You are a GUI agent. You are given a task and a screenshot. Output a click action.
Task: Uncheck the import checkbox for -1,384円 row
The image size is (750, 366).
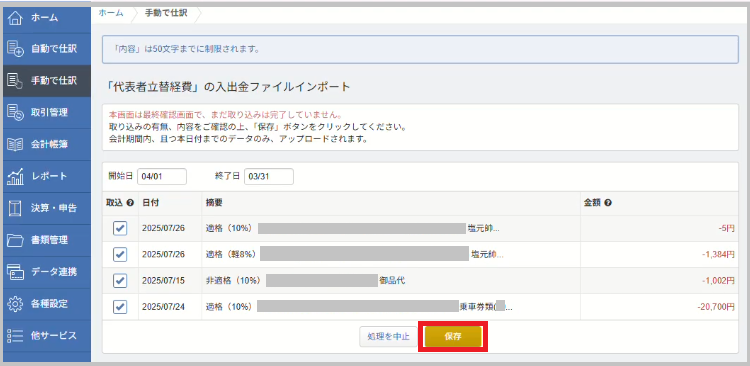tap(120, 255)
